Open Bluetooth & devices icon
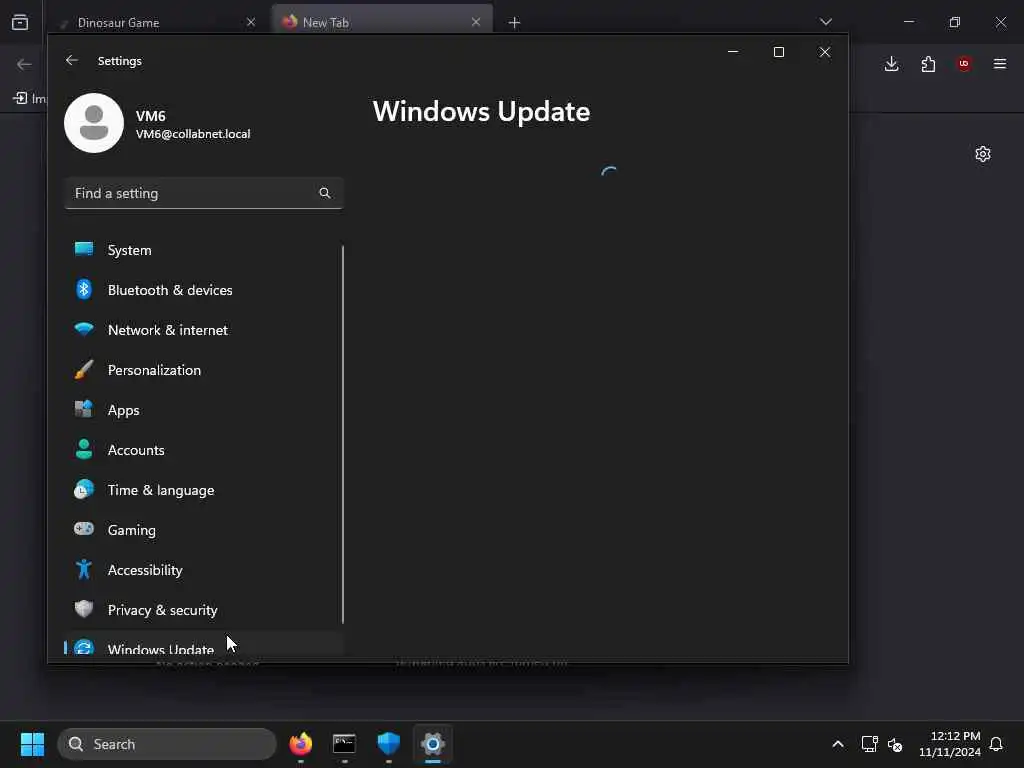The image size is (1024, 768). [x=84, y=289]
